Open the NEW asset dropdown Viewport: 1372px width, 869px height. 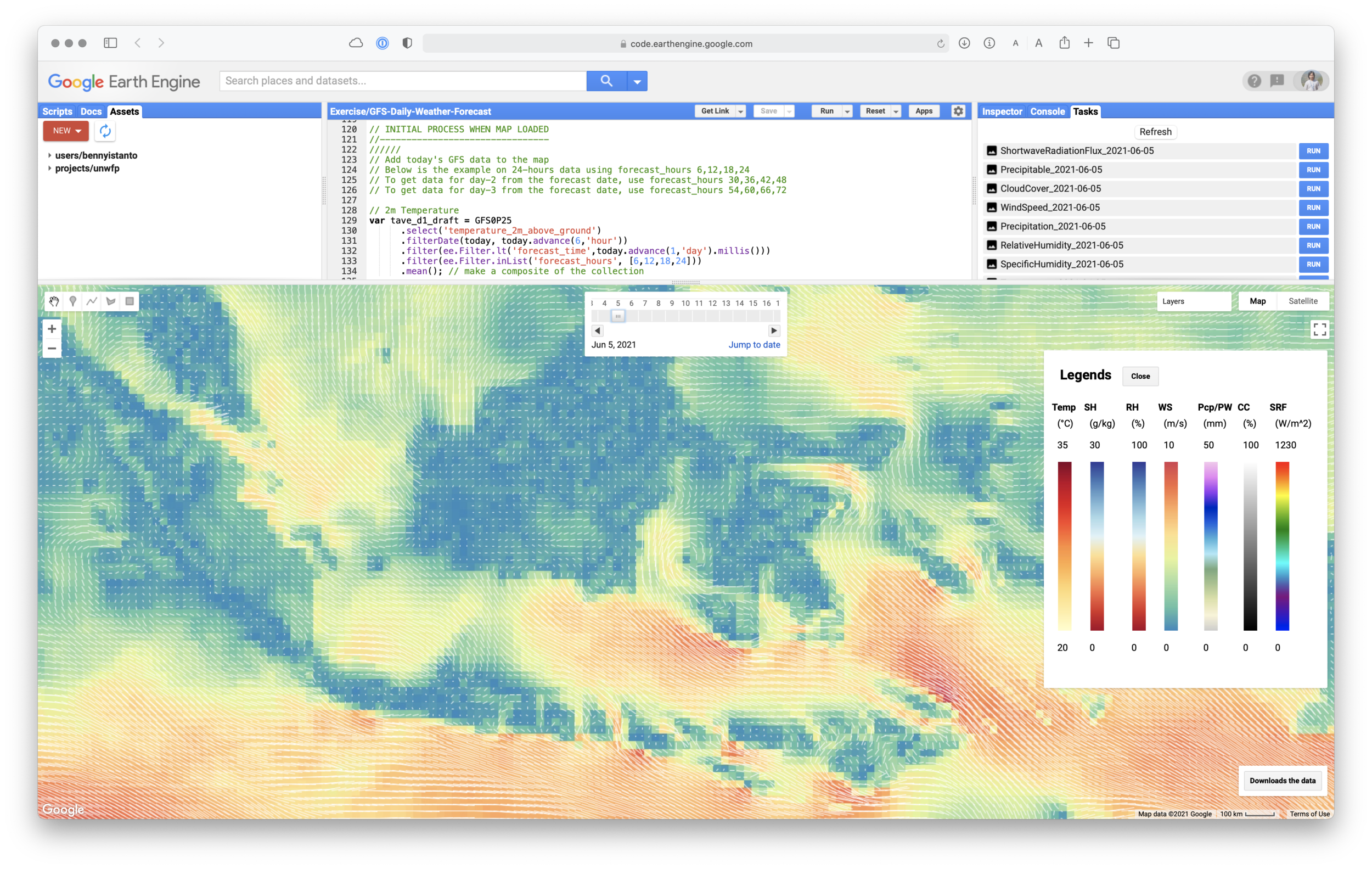point(66,131)
